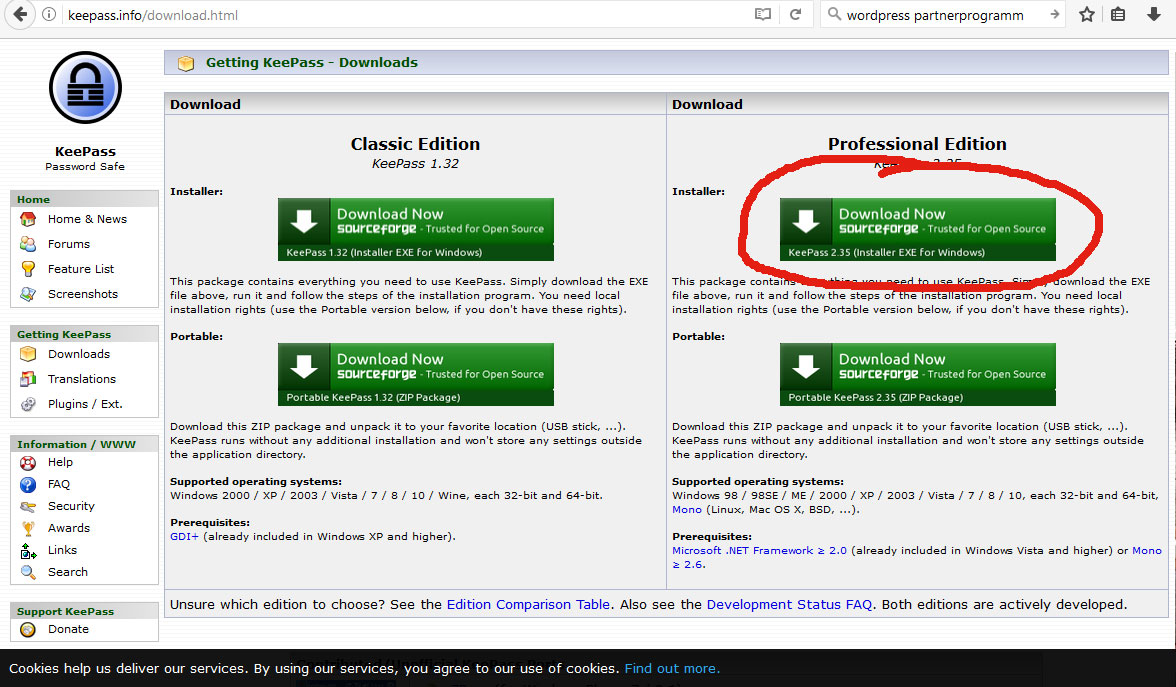The height and width of the screenshot is (687, 1176).
Task: Click the Classic Edition heading
Action: (x=416, y=144)
